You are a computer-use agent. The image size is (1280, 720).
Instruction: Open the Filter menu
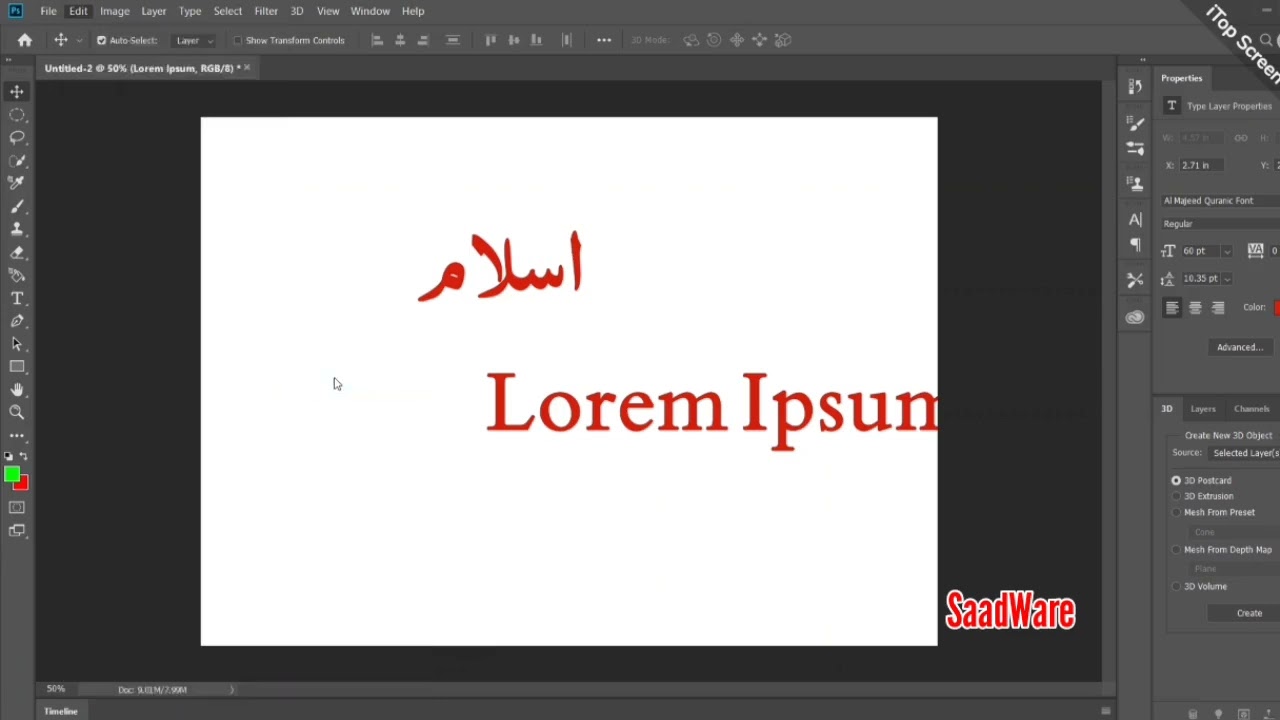click(x=266, y=11)
